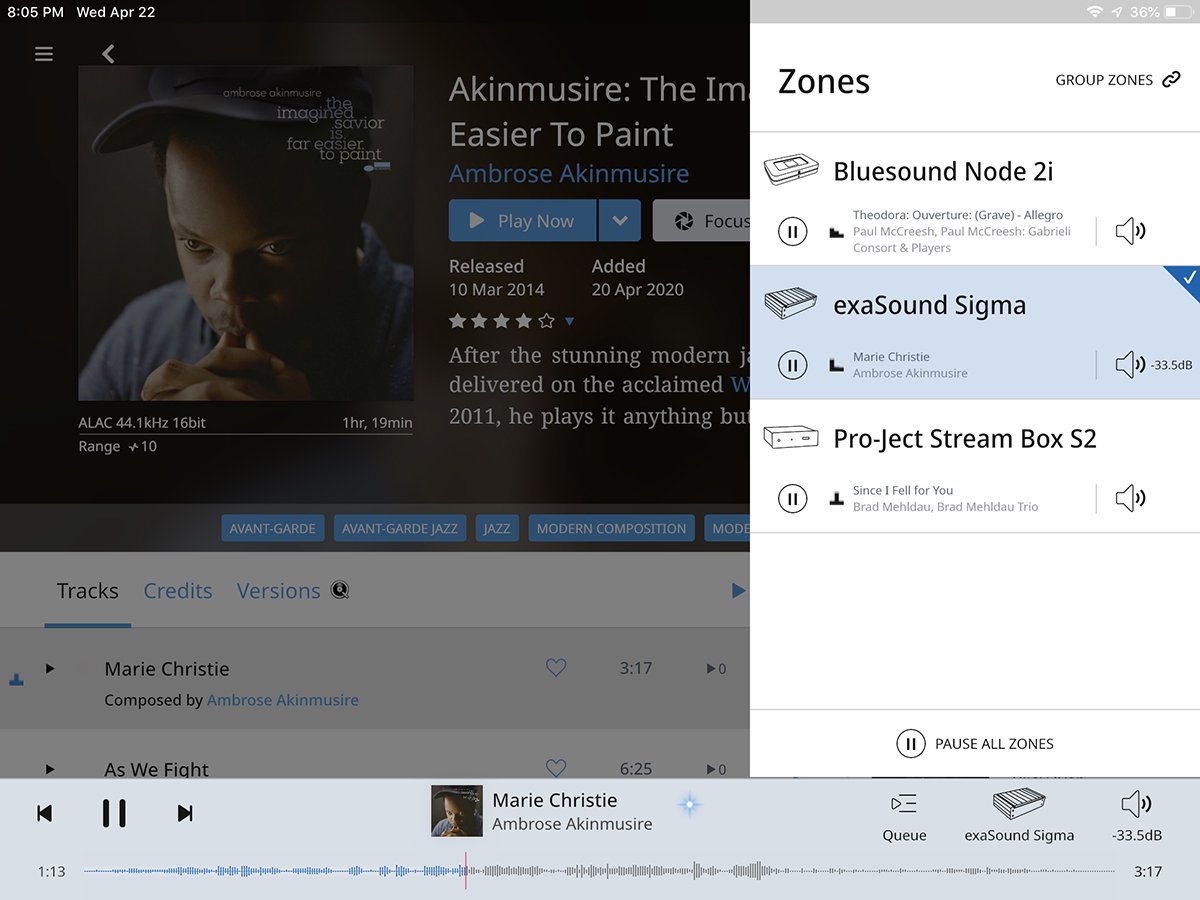Go back with the left arrow
Screen dimensions: 1200x900
pyautogui.click(x=108, y=54)
